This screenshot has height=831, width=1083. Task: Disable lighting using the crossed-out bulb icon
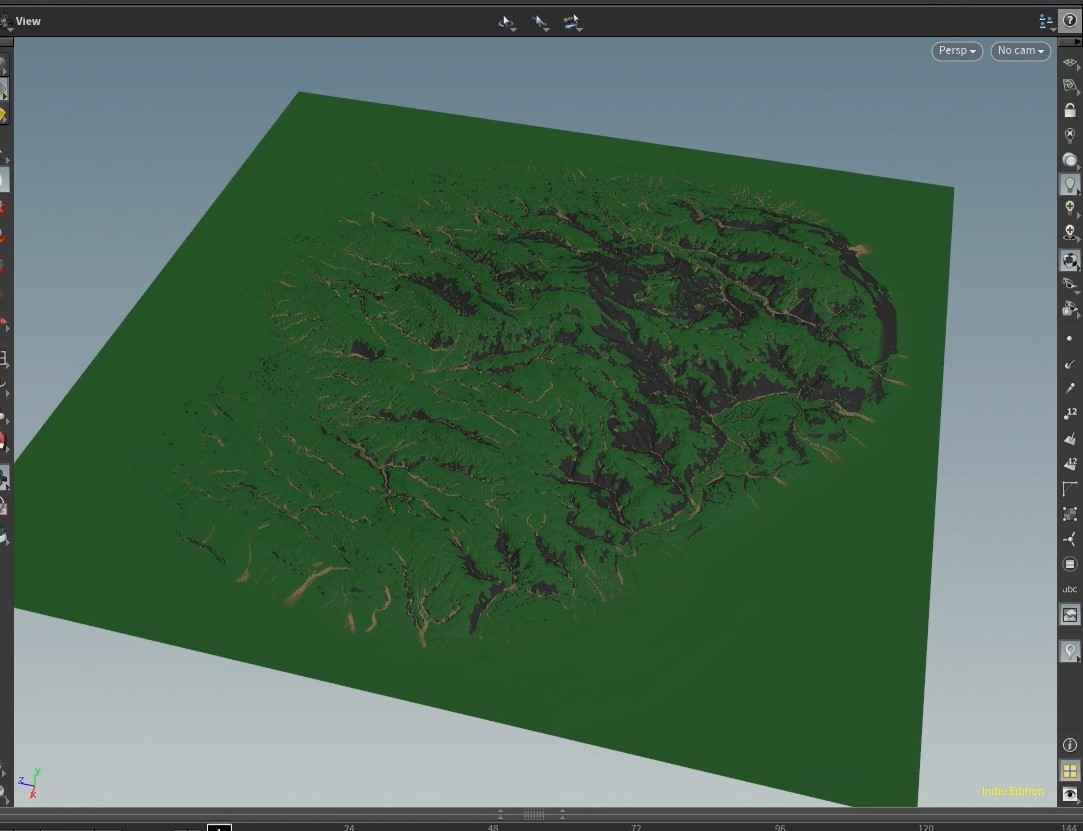(x=1070, y=135)
